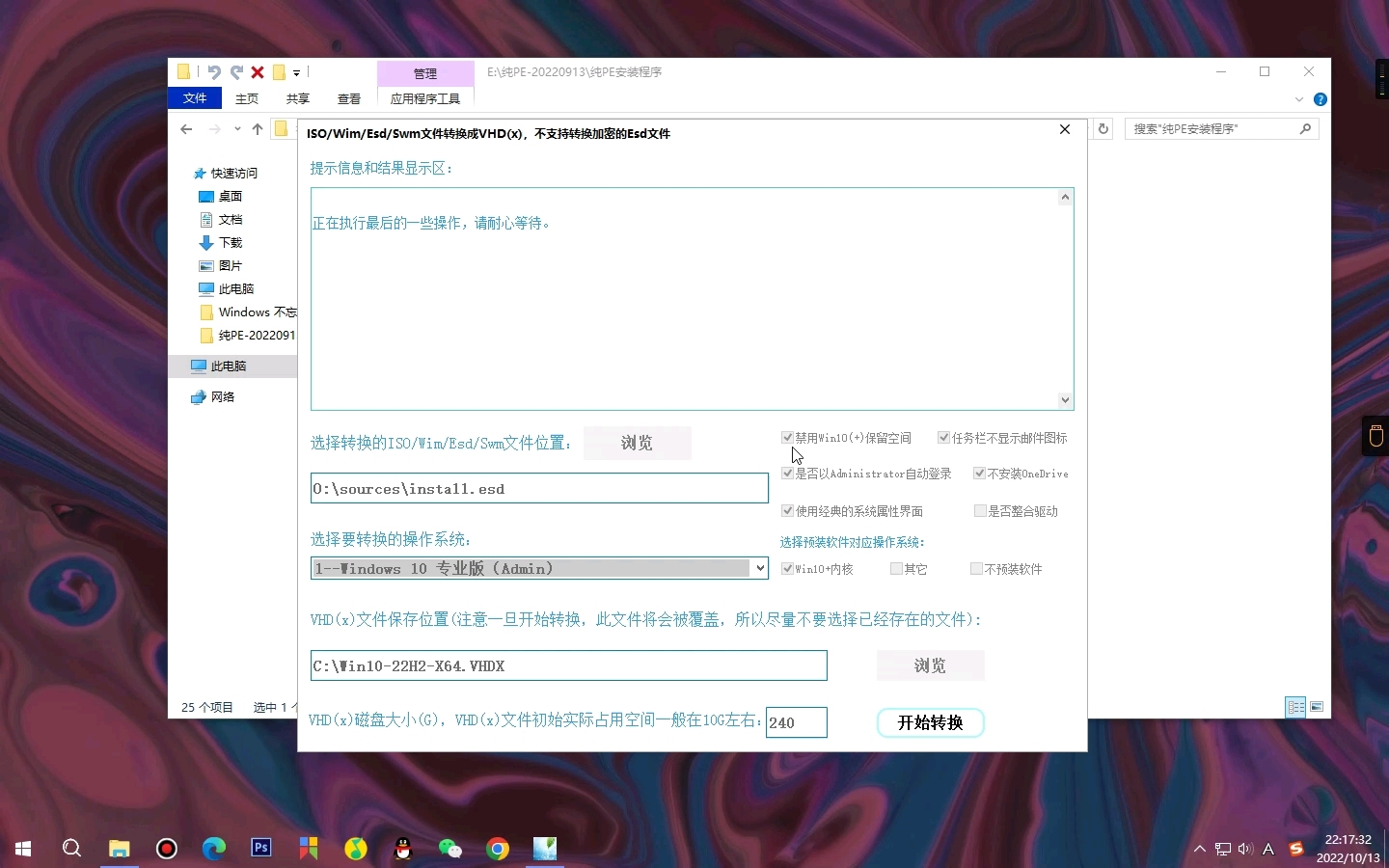Open the Windows 不忘 folder in navigation pane

tap(248, 312)
